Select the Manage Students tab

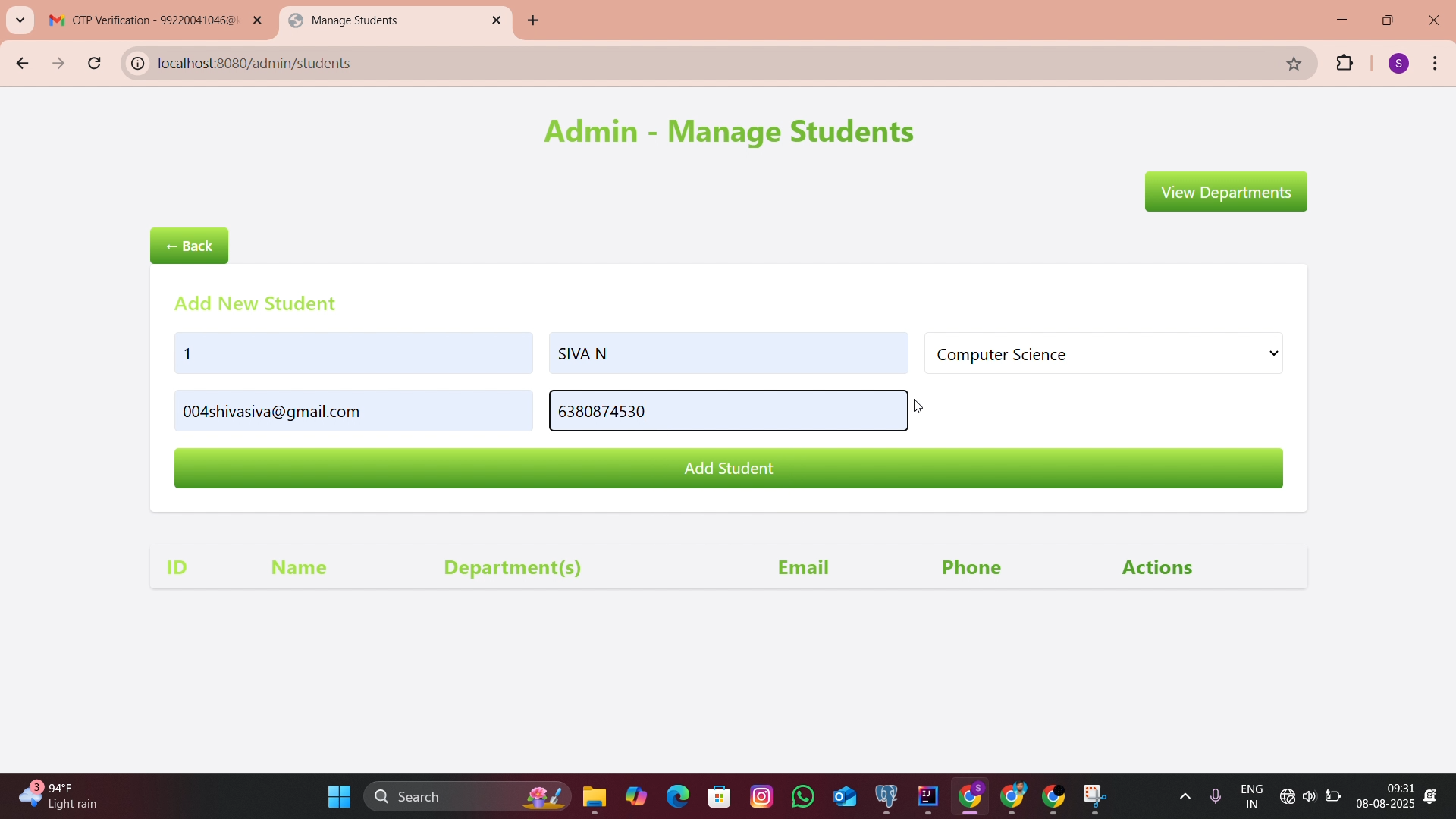(387, 21)
